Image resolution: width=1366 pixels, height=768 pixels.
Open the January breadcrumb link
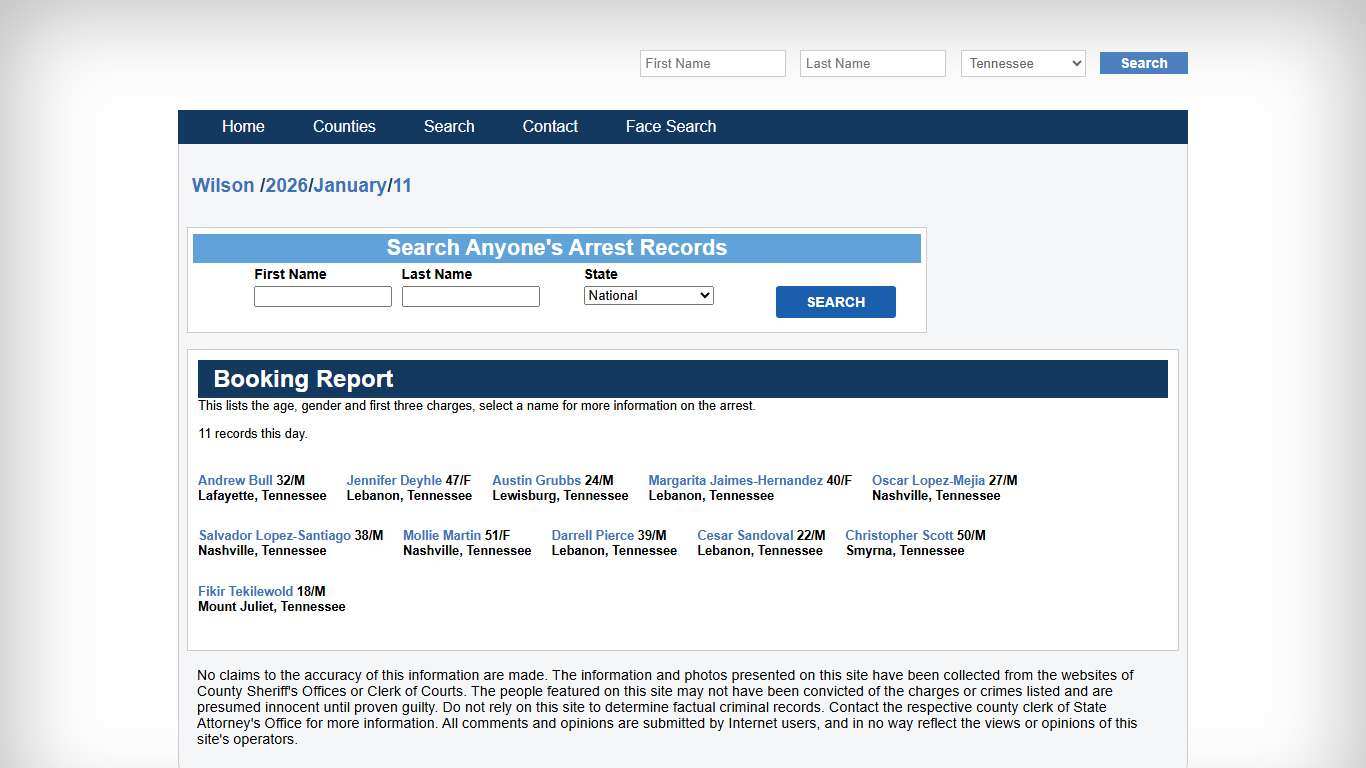[x=349, y=185]
